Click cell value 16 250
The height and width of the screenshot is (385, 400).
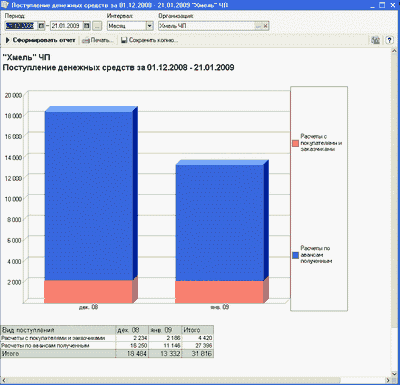132,346
